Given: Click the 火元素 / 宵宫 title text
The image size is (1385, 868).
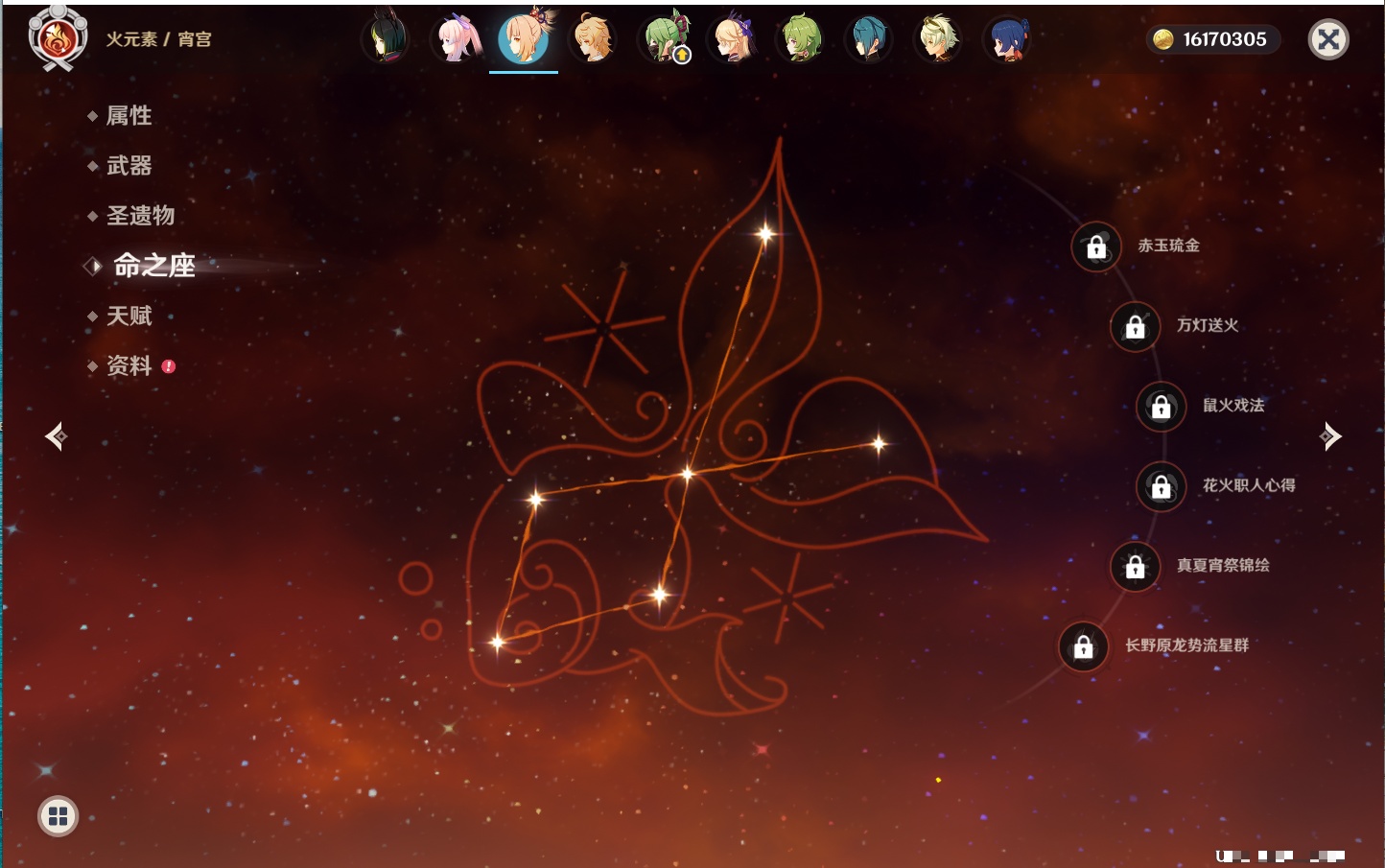Looking at the screenshot, I should tap(158, 39).
